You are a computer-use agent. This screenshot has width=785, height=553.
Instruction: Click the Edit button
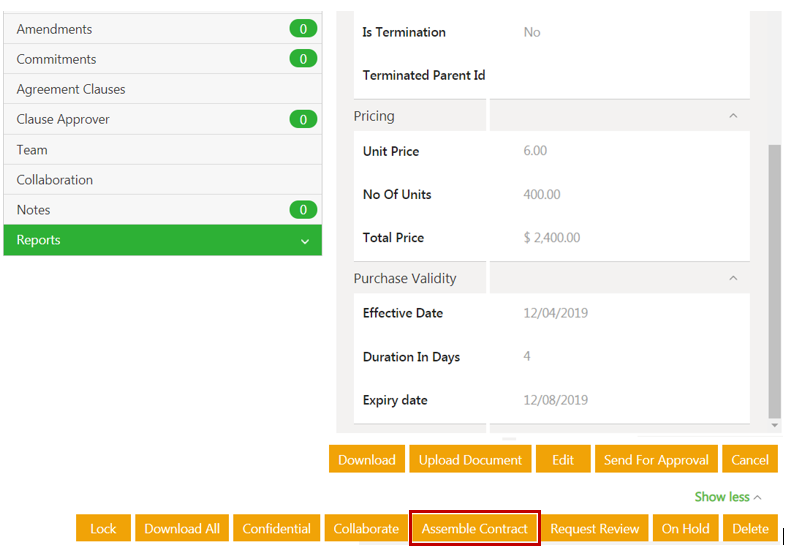[563, 460]
